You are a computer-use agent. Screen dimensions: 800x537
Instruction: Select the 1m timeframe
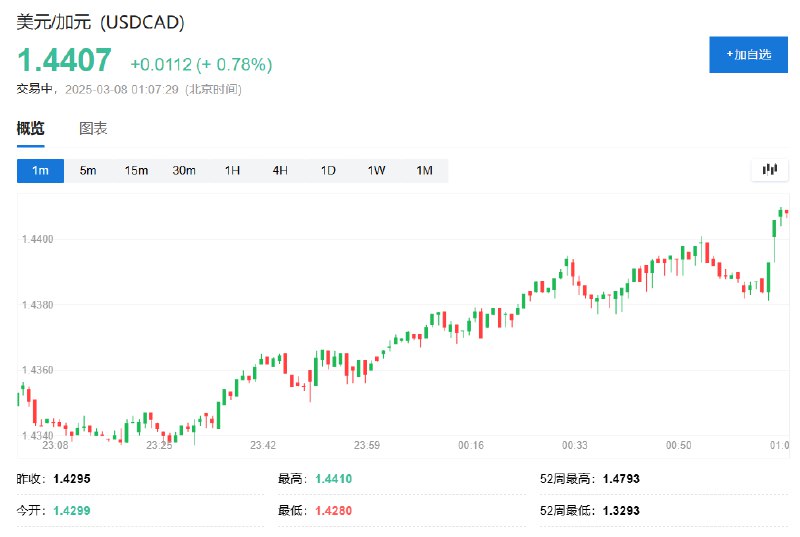pos(40,170)
